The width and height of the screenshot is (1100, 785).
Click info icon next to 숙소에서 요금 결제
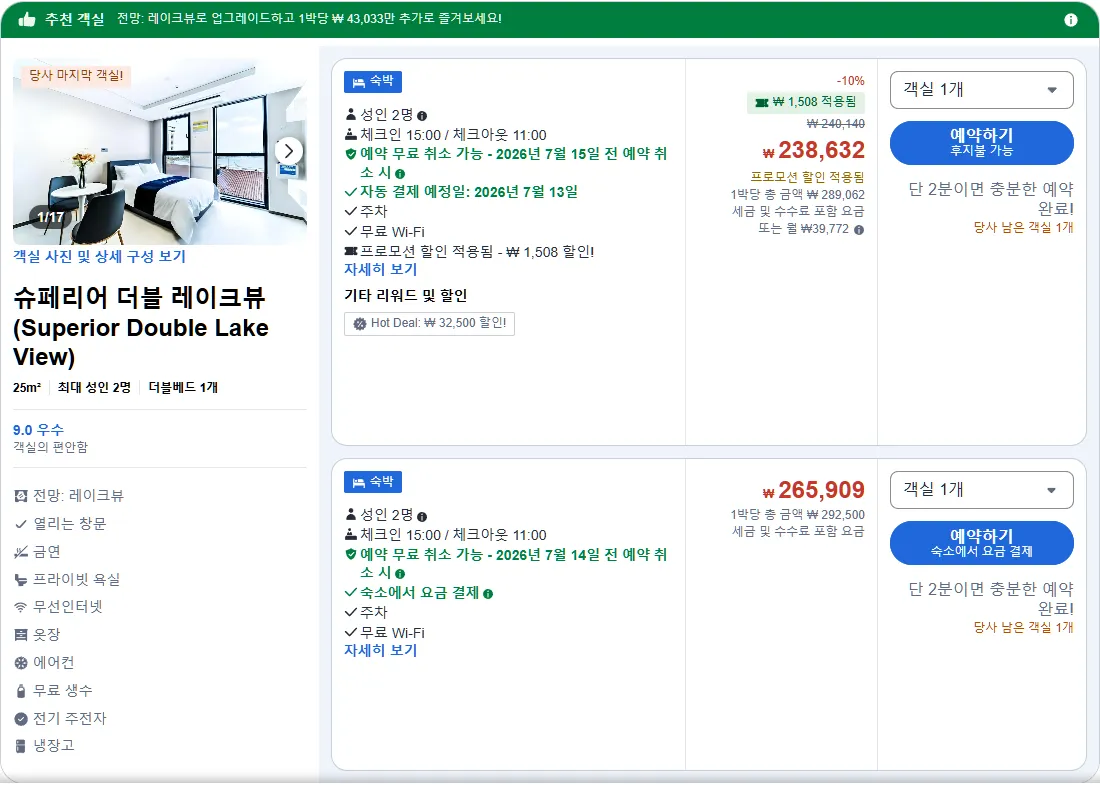click(488, 593)
